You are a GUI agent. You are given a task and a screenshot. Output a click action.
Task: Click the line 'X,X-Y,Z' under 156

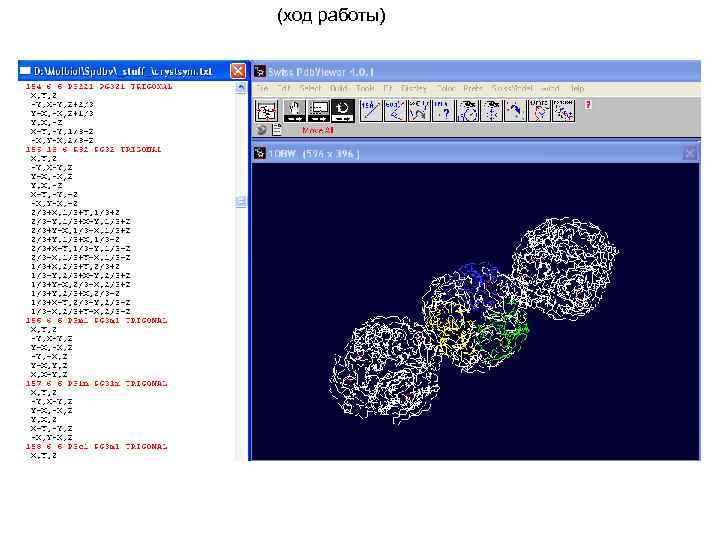[49, 375]
